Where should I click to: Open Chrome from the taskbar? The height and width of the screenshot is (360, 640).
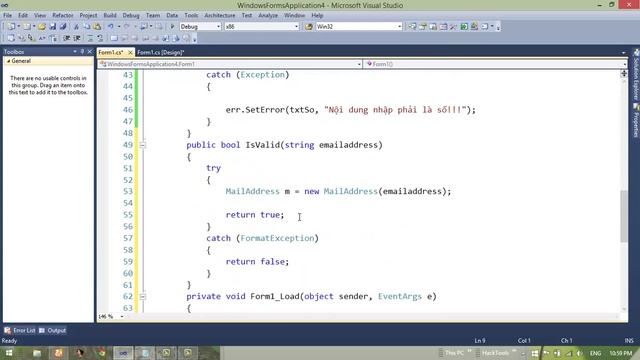[101, 353]
